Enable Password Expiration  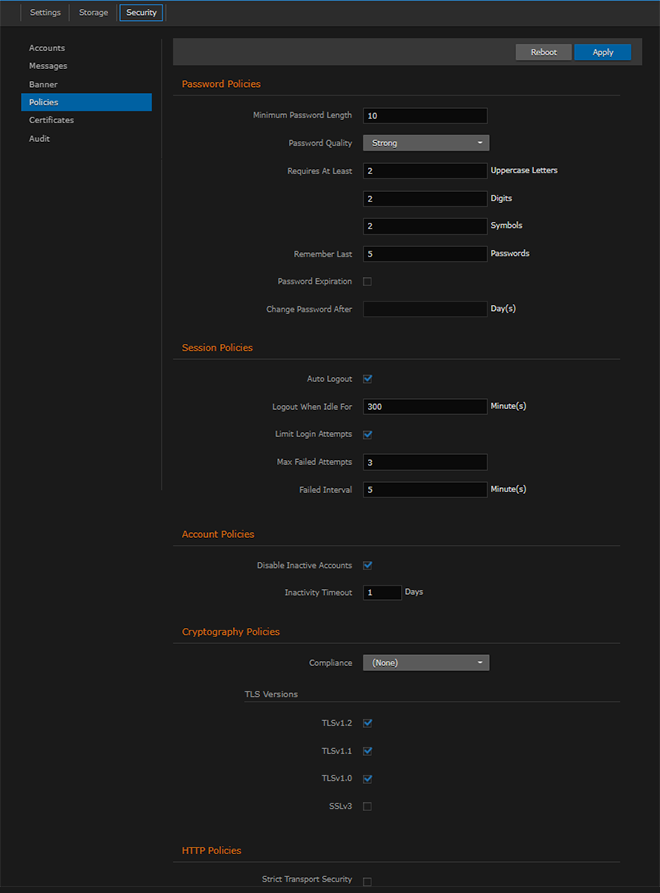click(367, 281)
